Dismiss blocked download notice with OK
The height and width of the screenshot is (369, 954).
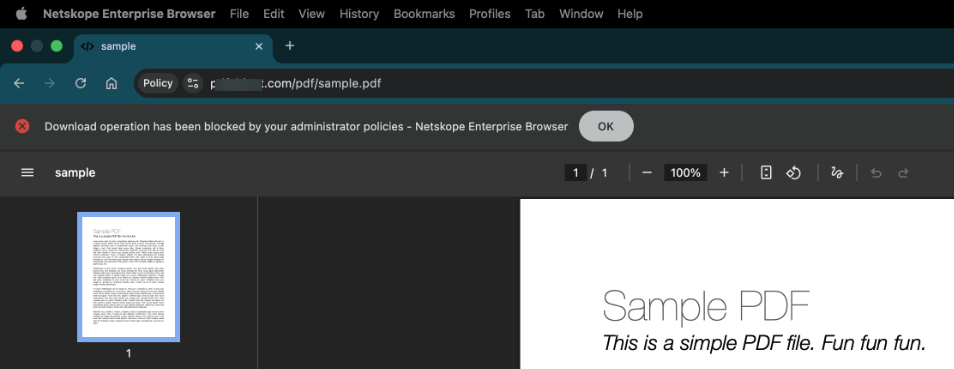606,126
